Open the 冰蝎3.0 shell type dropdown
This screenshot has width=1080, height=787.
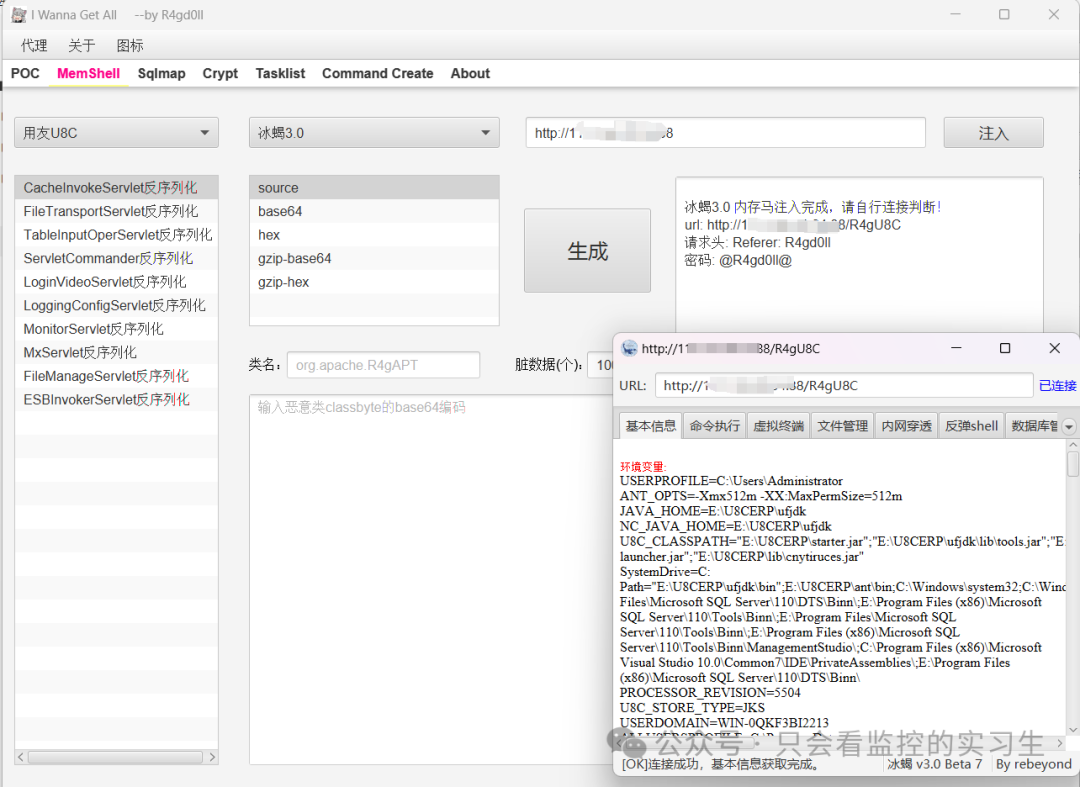point(374,133)
